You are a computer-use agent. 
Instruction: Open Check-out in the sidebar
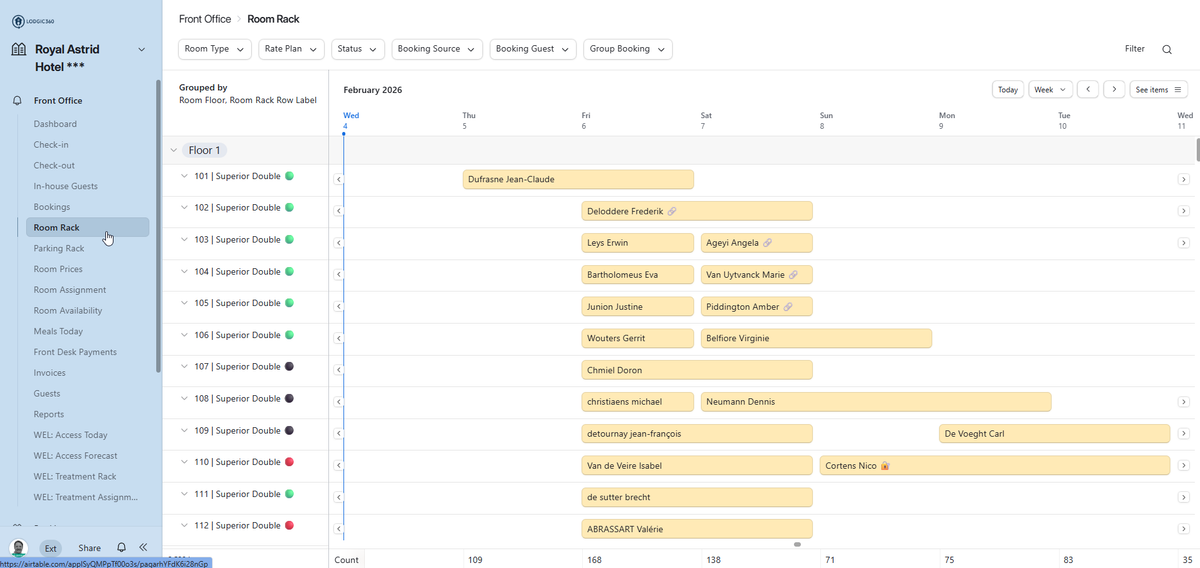[x=54, y=166]
